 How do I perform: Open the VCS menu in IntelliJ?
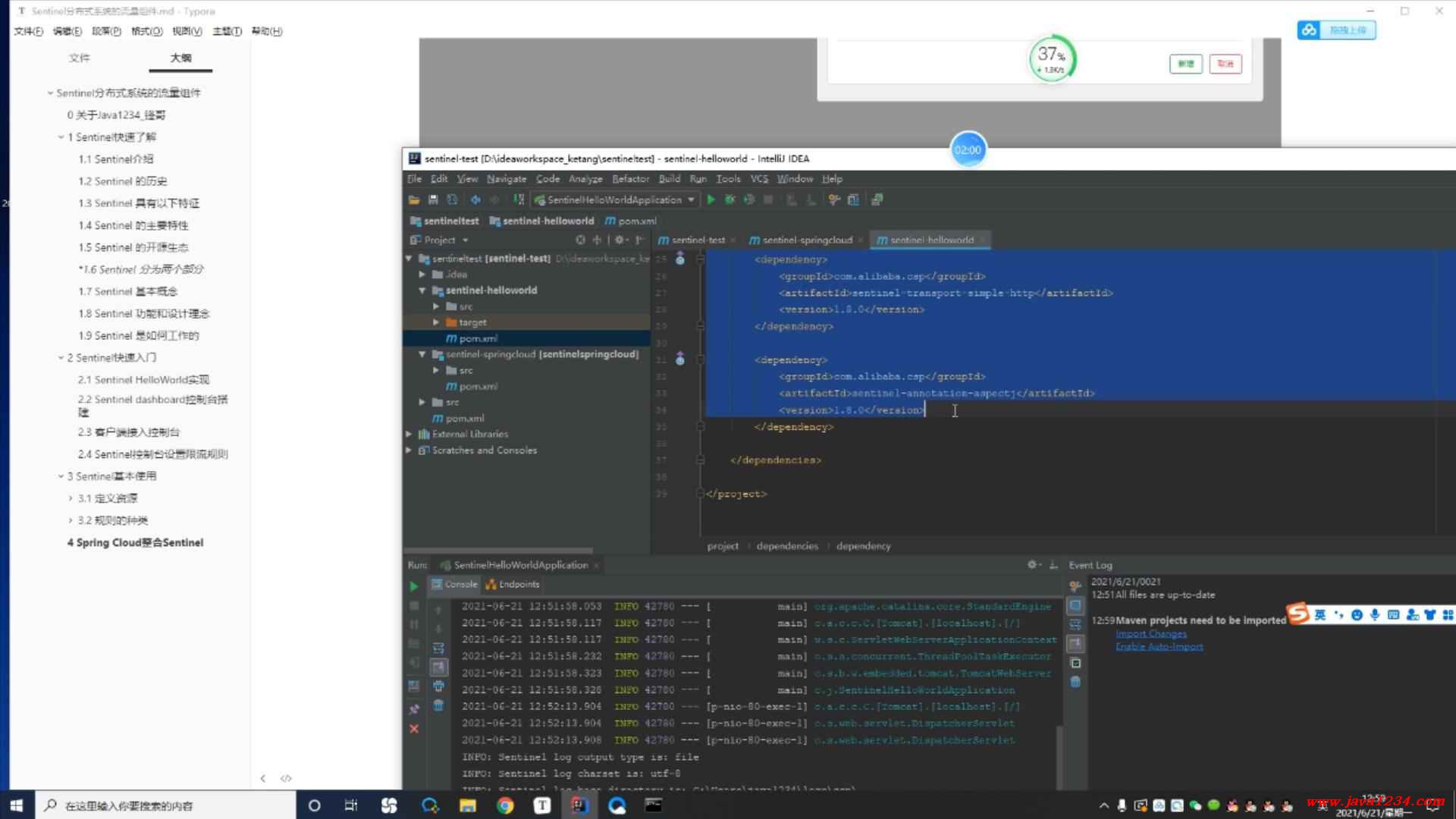[x=759, y=179]
